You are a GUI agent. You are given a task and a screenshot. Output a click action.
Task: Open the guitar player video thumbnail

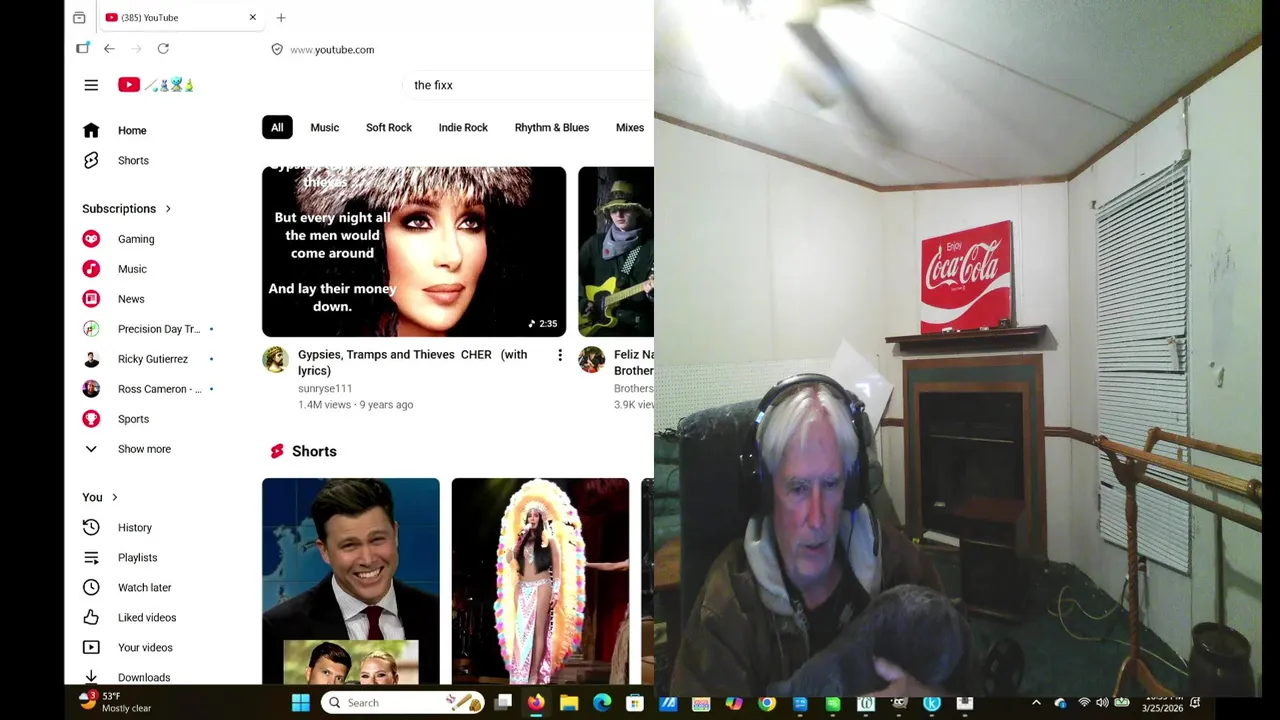click(616, 252)
